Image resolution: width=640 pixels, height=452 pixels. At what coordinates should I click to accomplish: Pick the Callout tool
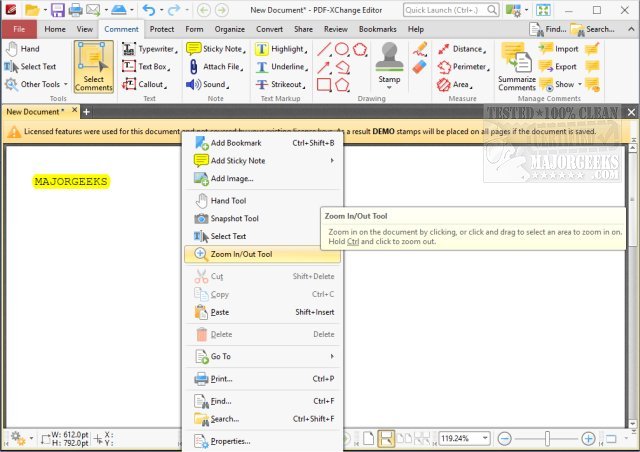click(144, 85)
